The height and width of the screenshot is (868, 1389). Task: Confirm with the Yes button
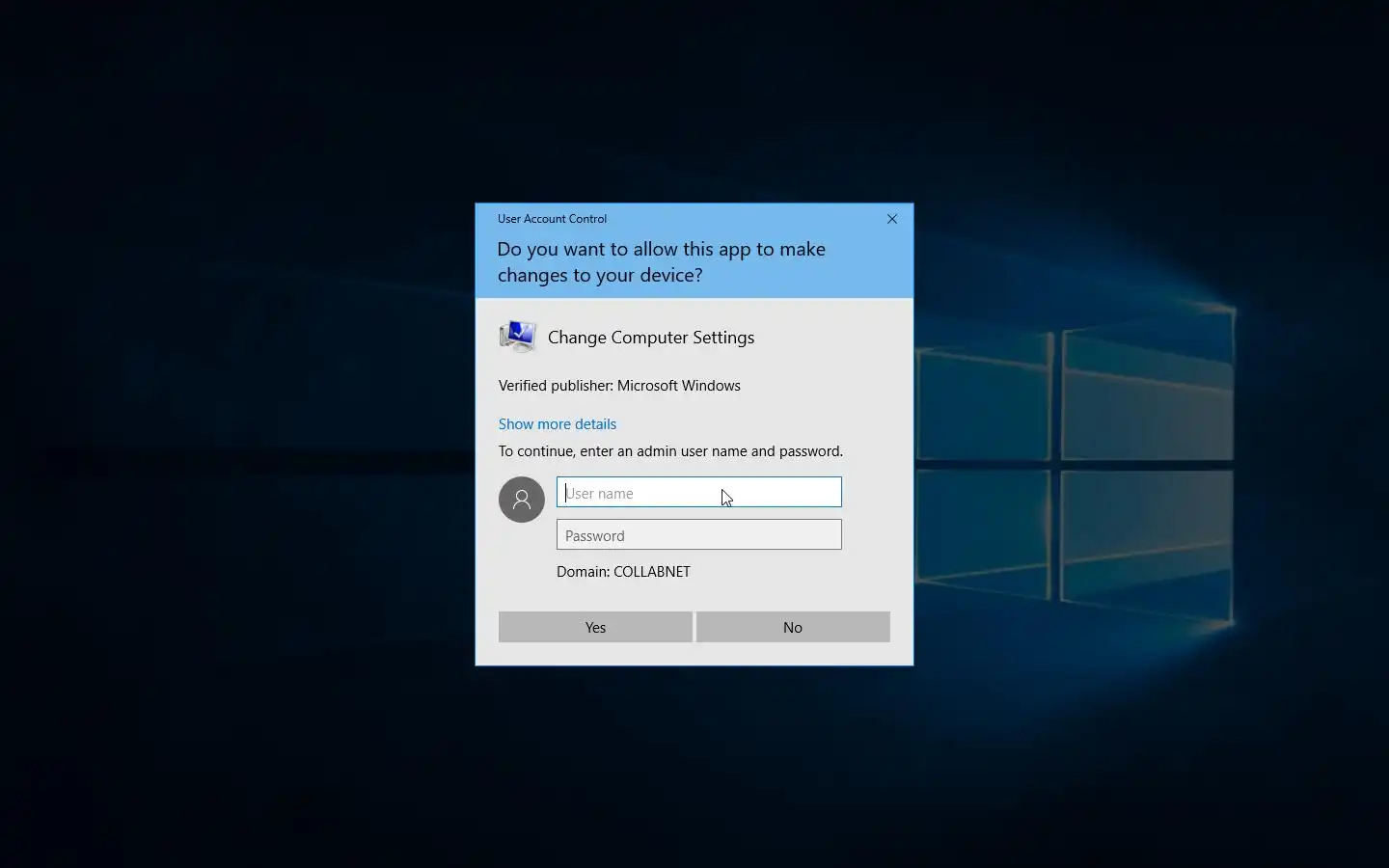(x=595, y=627)
